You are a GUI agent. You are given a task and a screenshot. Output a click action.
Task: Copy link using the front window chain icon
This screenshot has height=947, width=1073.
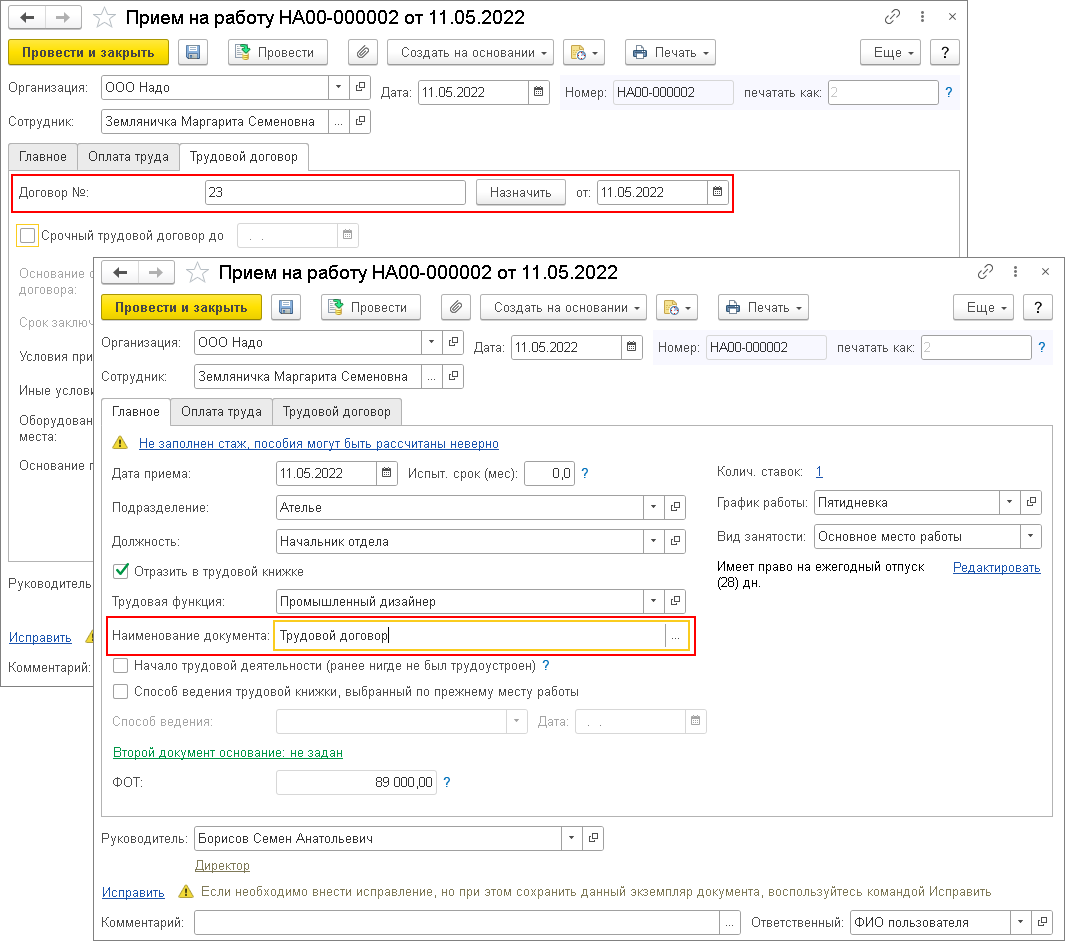pyautogui.click(x=985, y=272)
